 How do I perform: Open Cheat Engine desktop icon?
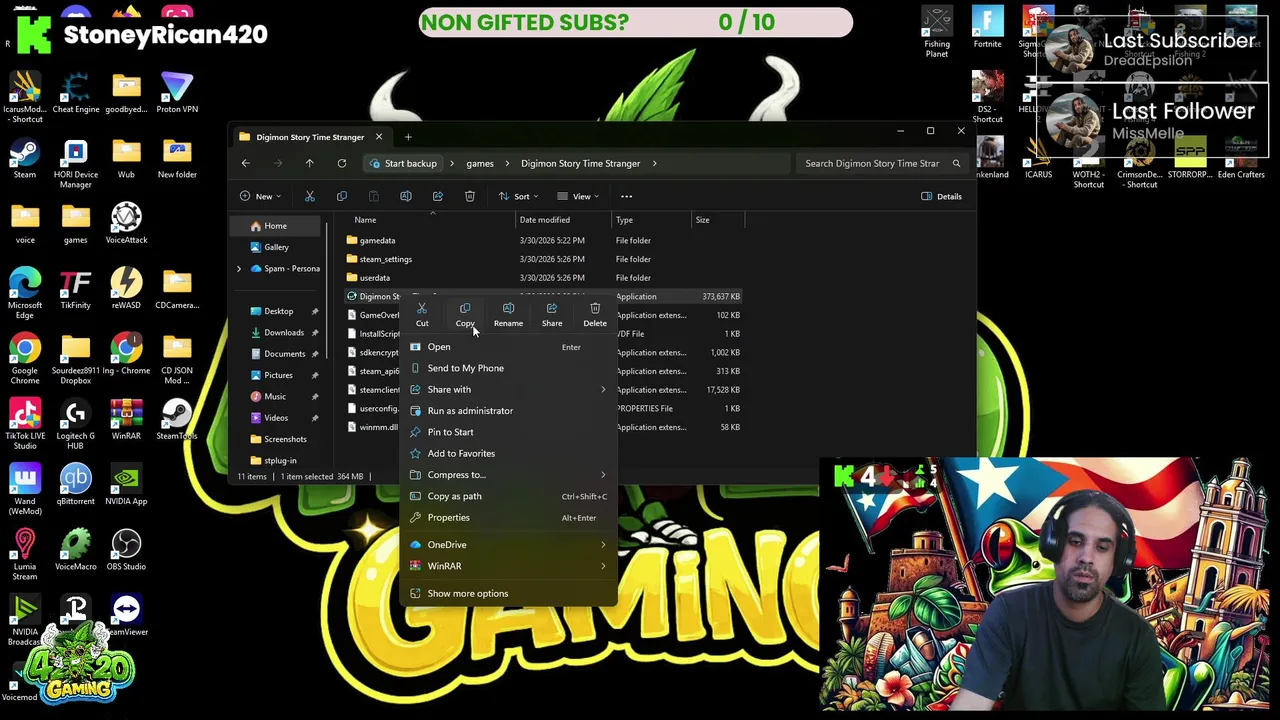(76, 94)
